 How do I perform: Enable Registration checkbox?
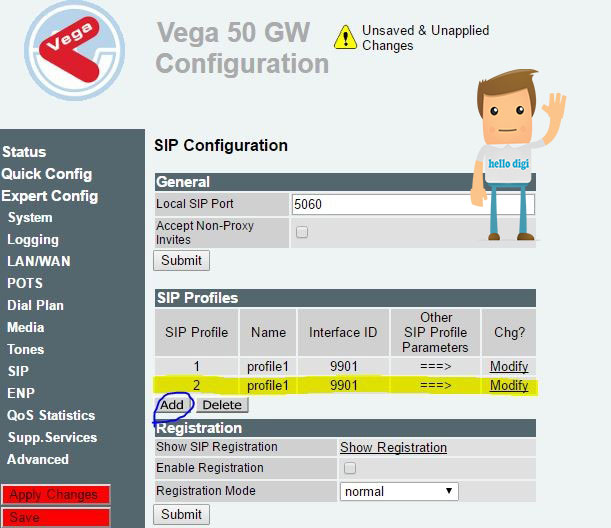click(350, 468)
